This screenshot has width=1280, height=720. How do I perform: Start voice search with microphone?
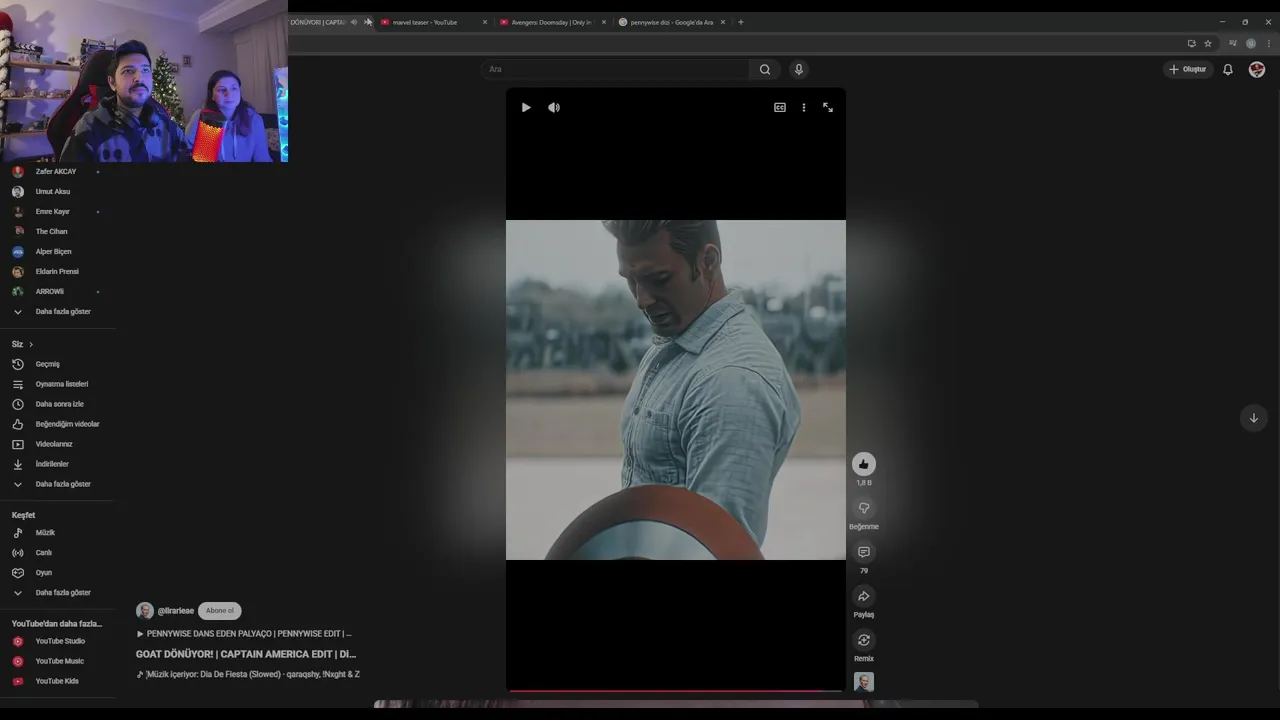pos(798,69)
